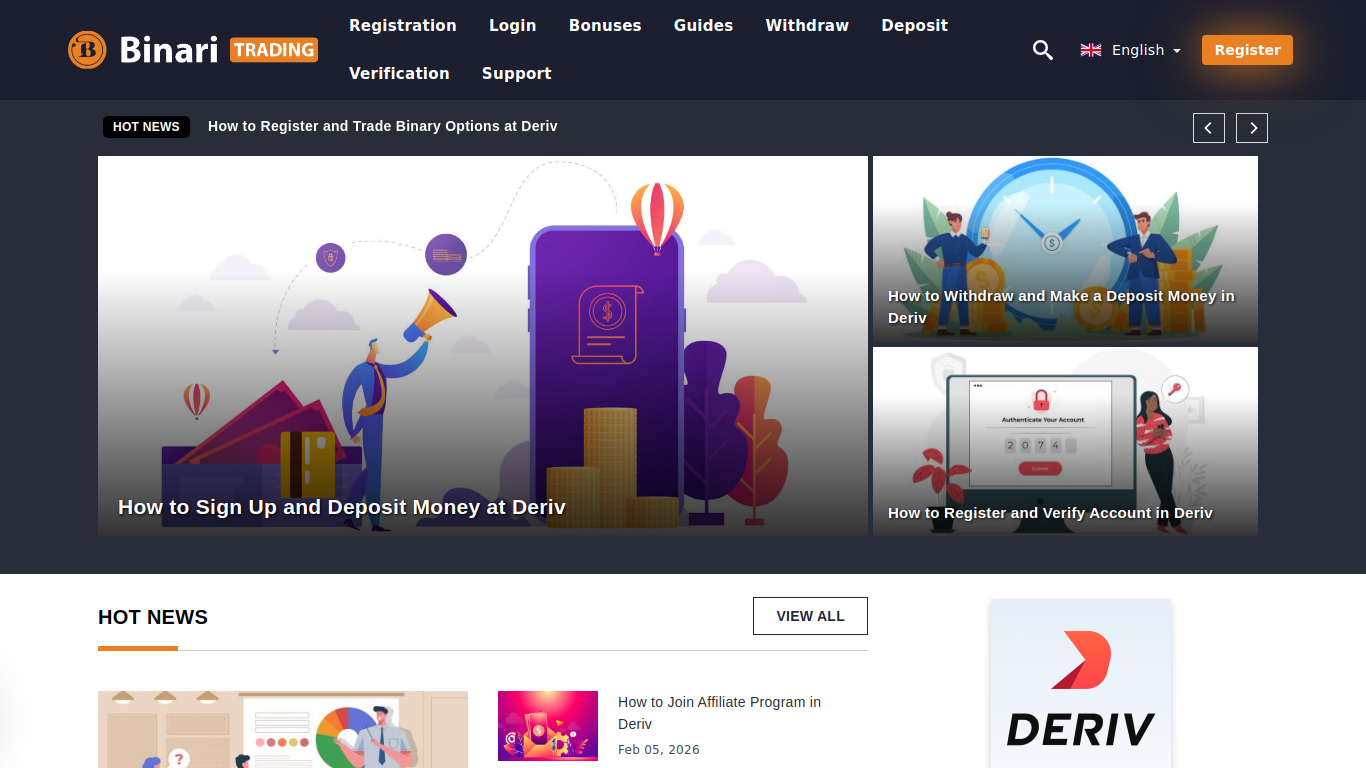Click the HOT NEWS ticker badge
The image size is (1366, 768).
146,127
